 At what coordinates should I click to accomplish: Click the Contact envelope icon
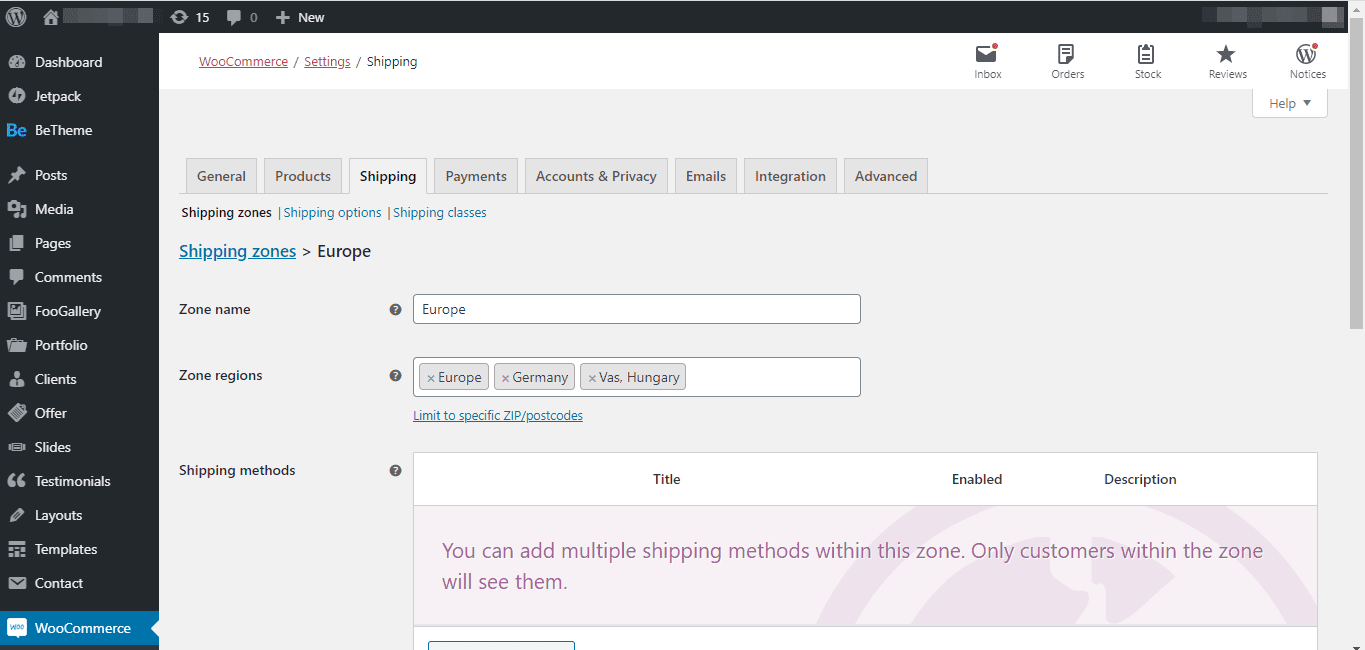(x=17, y=583)
